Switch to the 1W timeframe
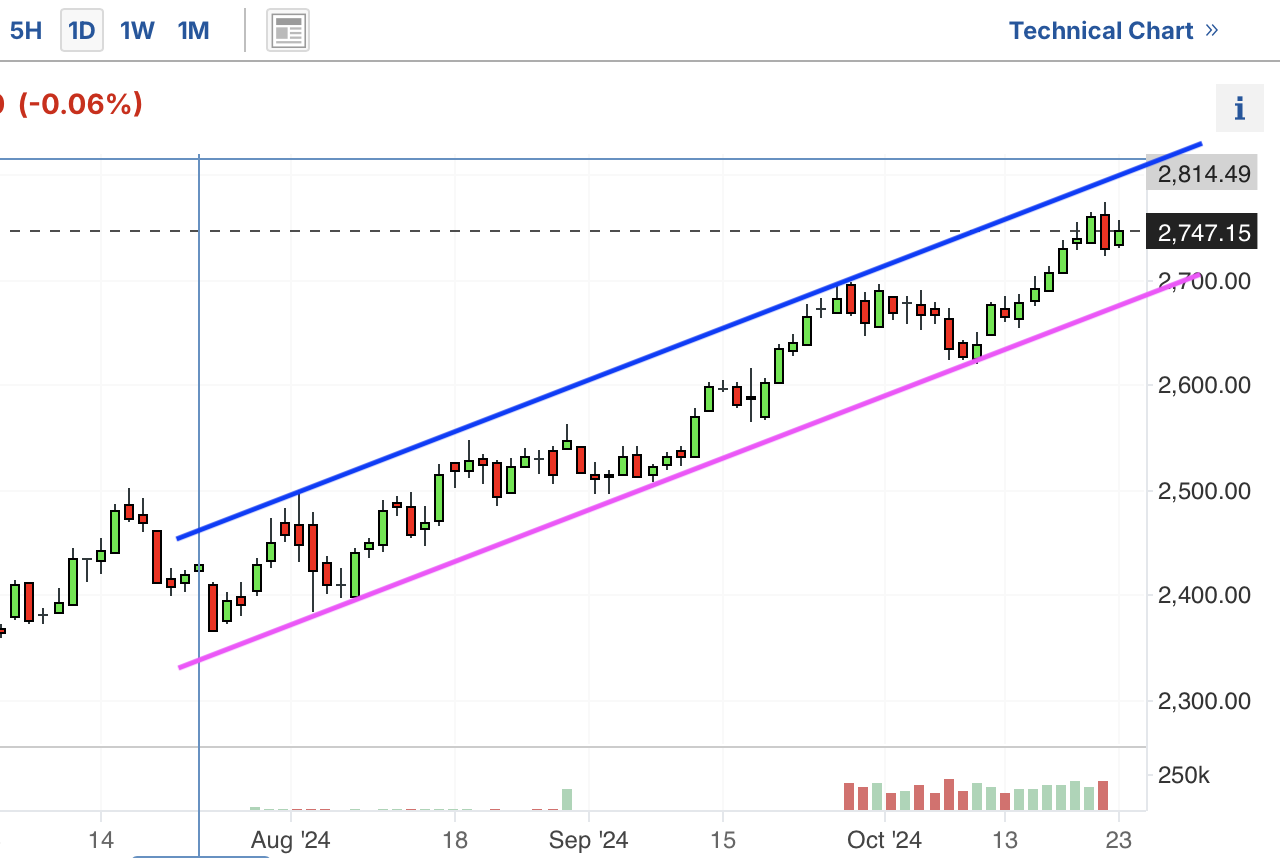 coord(137,30)
